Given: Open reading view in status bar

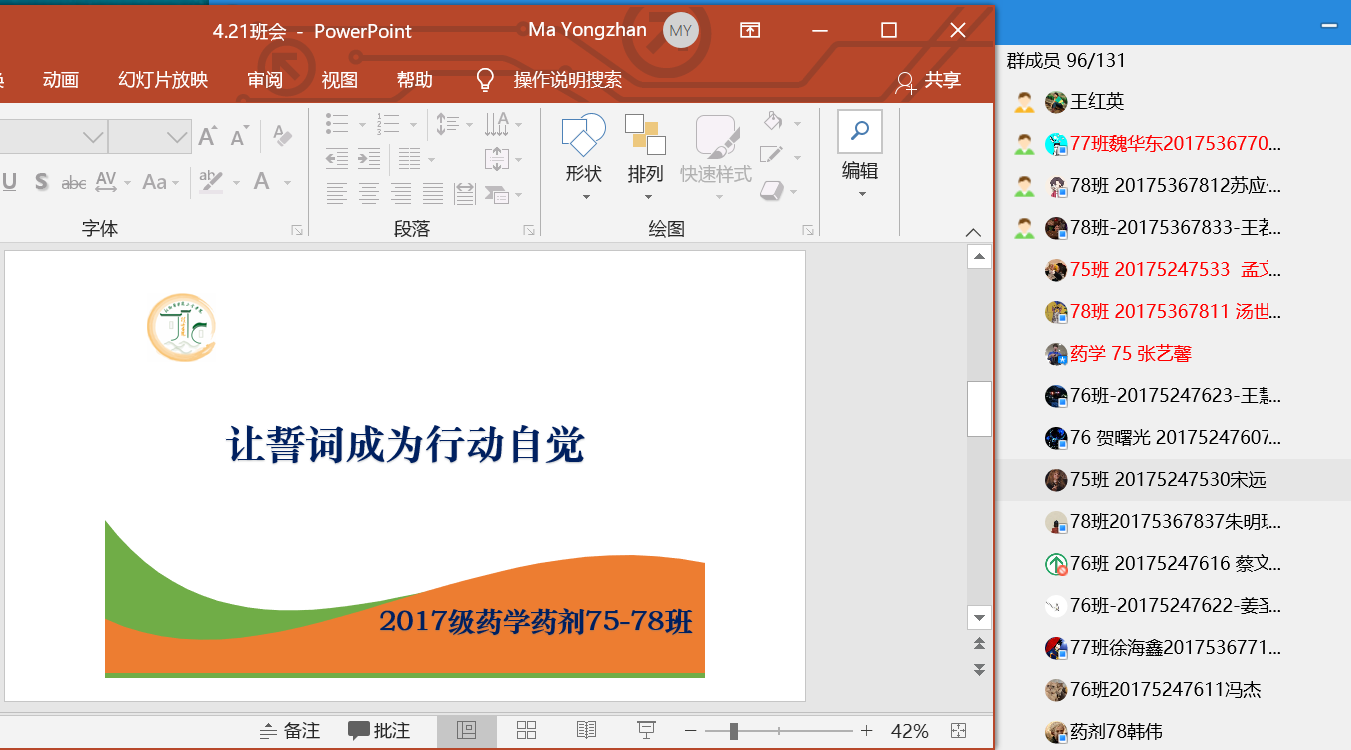Looking at the screenshot, I should click(x=587, y=731).
